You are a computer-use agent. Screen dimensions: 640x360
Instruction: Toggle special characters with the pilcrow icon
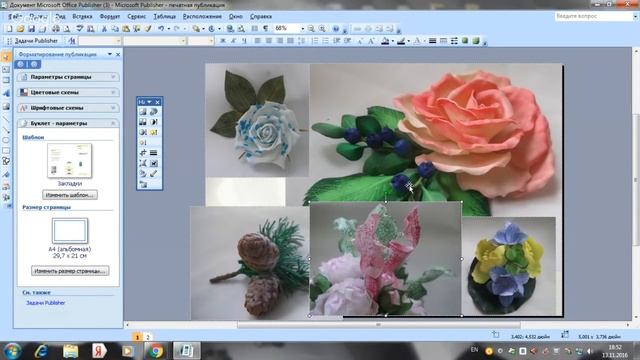[266, 29]
